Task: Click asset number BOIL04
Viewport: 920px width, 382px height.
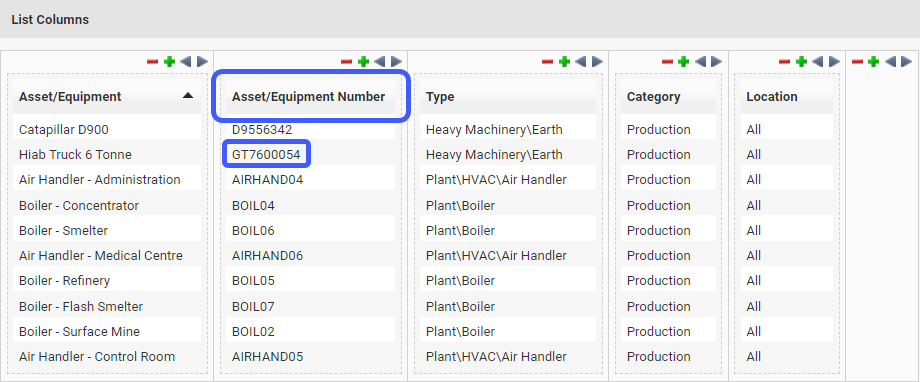Action: click(x=253, y=205)
